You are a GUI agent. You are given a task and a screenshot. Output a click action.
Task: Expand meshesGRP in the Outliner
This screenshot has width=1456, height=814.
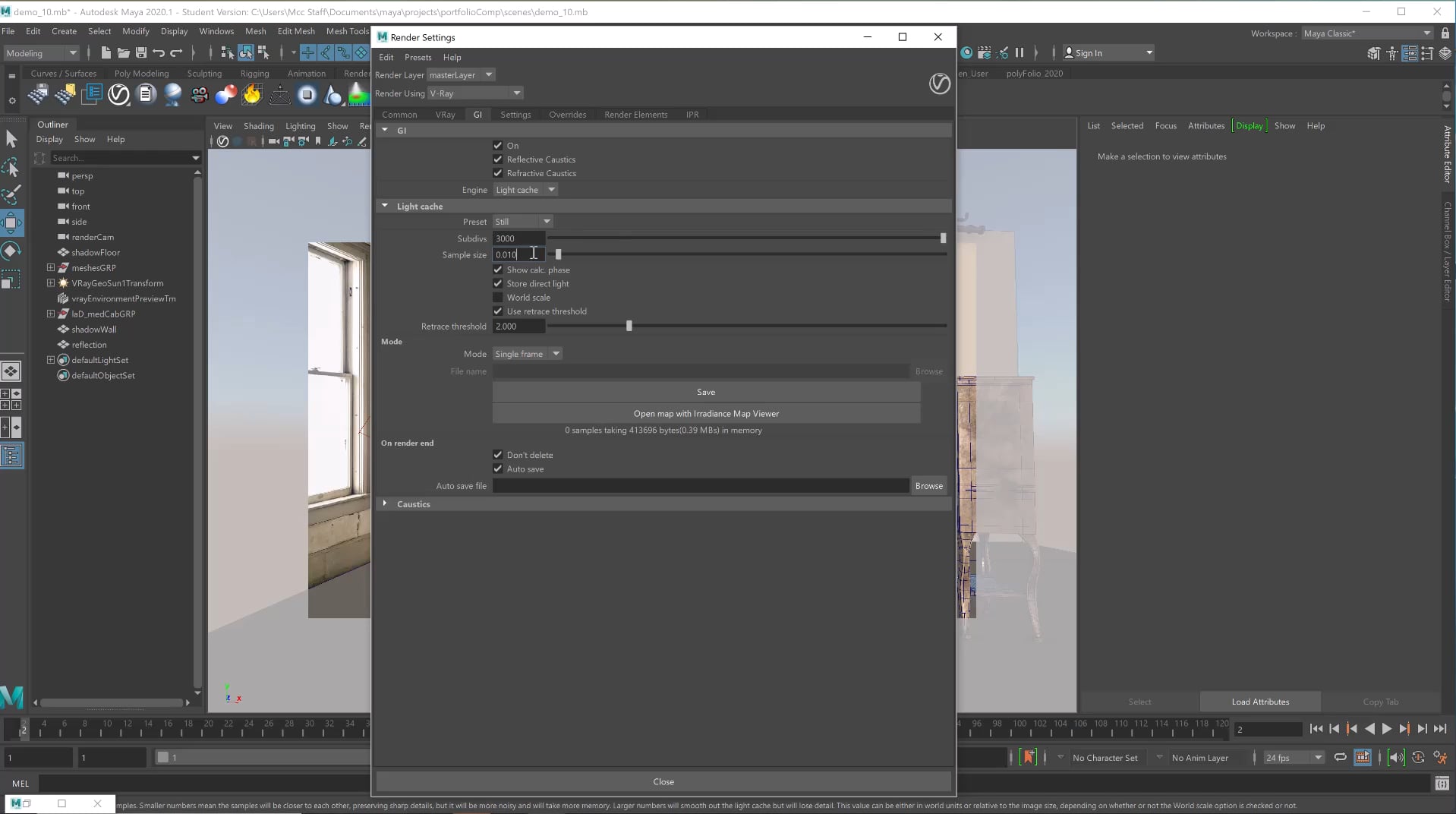tap(51, 267)
